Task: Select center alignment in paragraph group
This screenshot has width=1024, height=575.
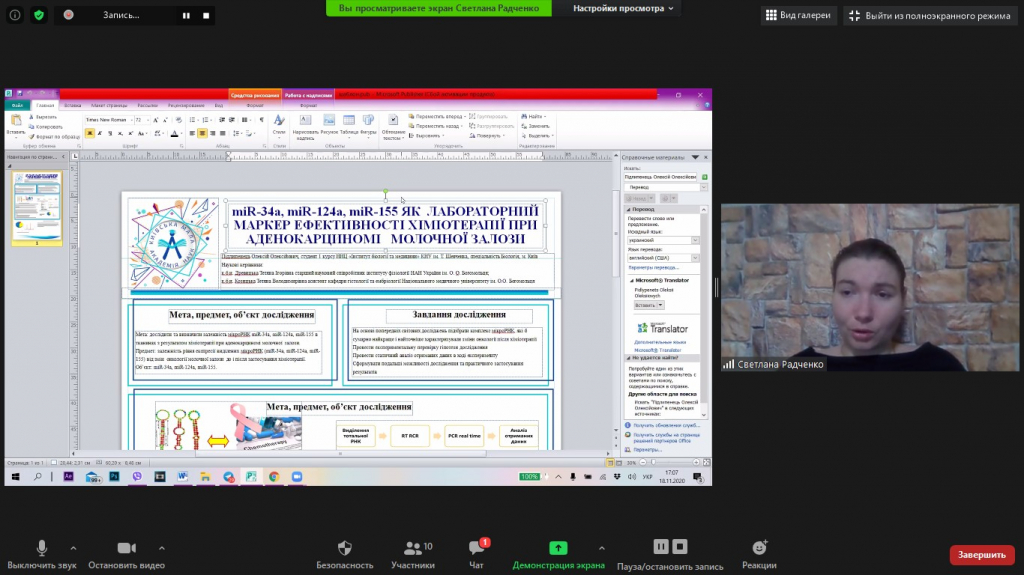Action: (x=202, y=133)
